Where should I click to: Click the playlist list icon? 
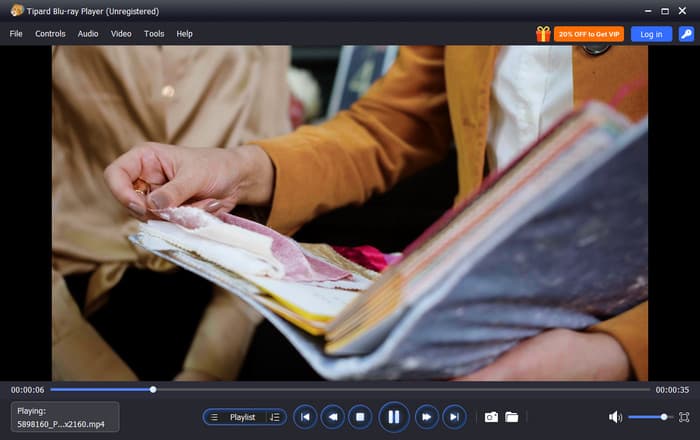point(214,417)
